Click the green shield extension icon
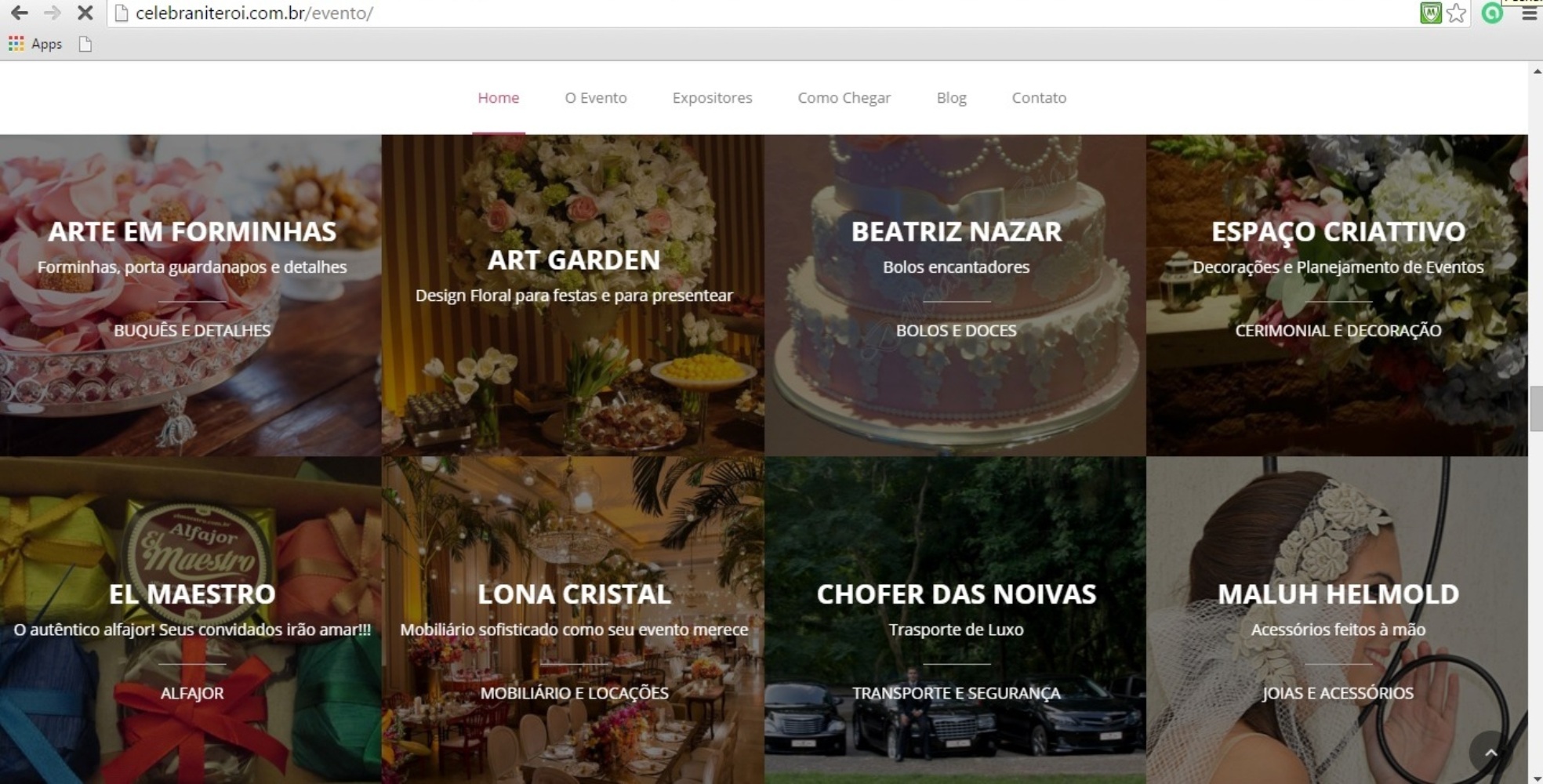 1430,13
